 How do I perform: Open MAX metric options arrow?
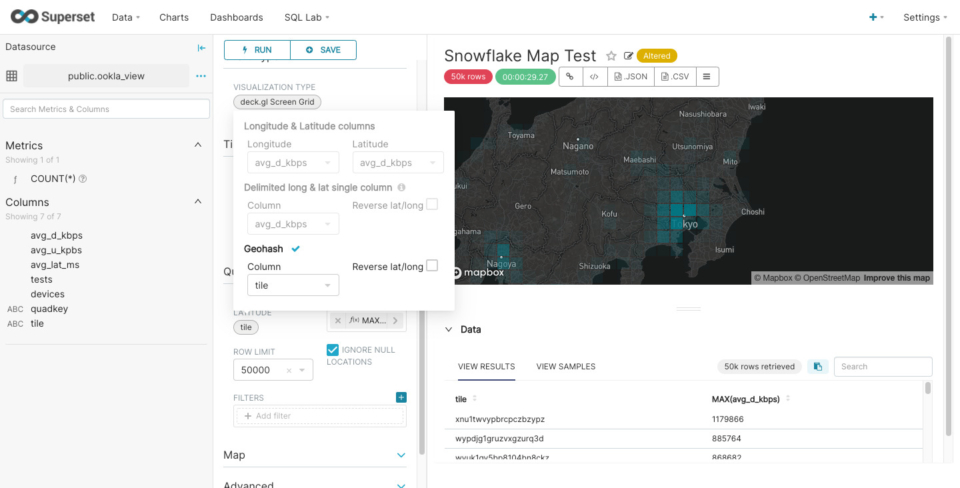click(396, 320)
